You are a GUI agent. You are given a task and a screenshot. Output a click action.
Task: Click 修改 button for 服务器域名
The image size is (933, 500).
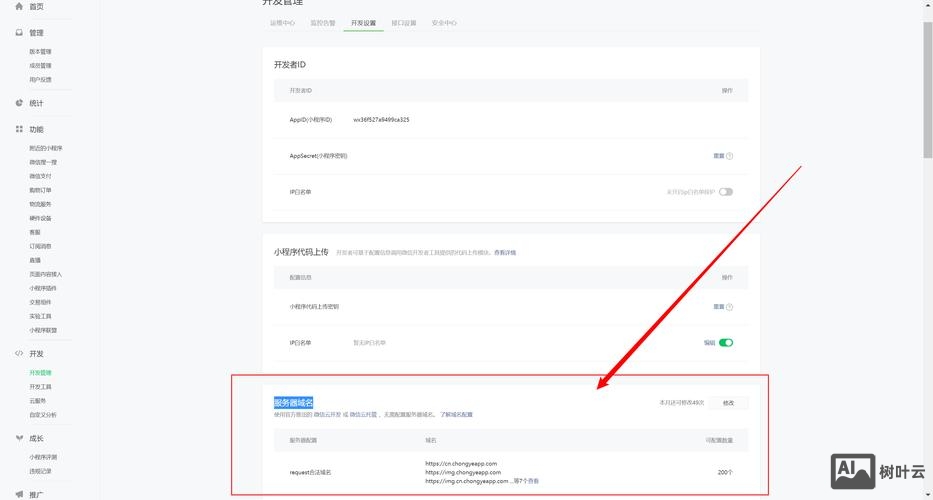[x=728, y=403]
